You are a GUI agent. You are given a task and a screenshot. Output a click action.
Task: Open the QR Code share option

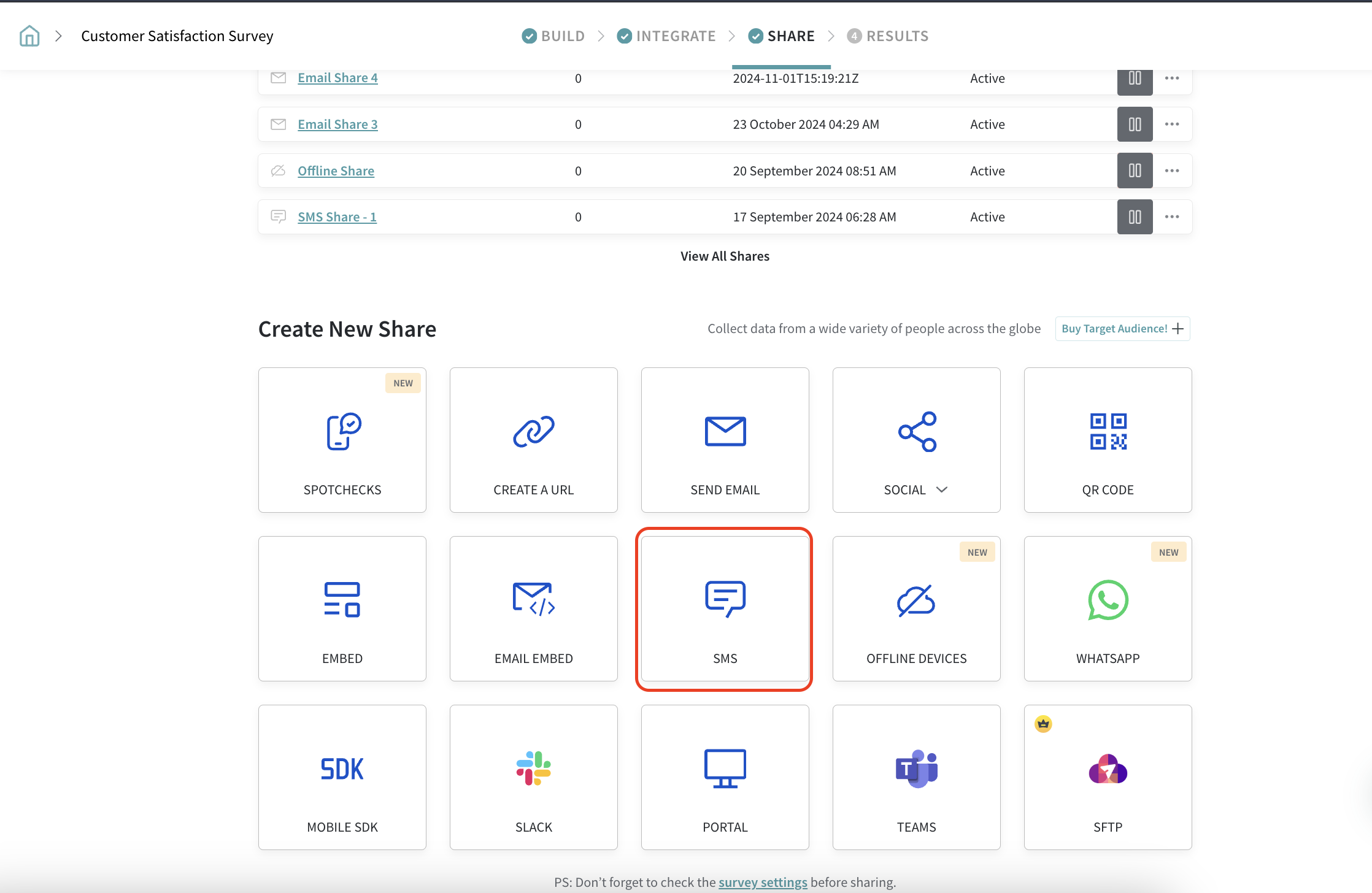click(x=1108, y=440)
